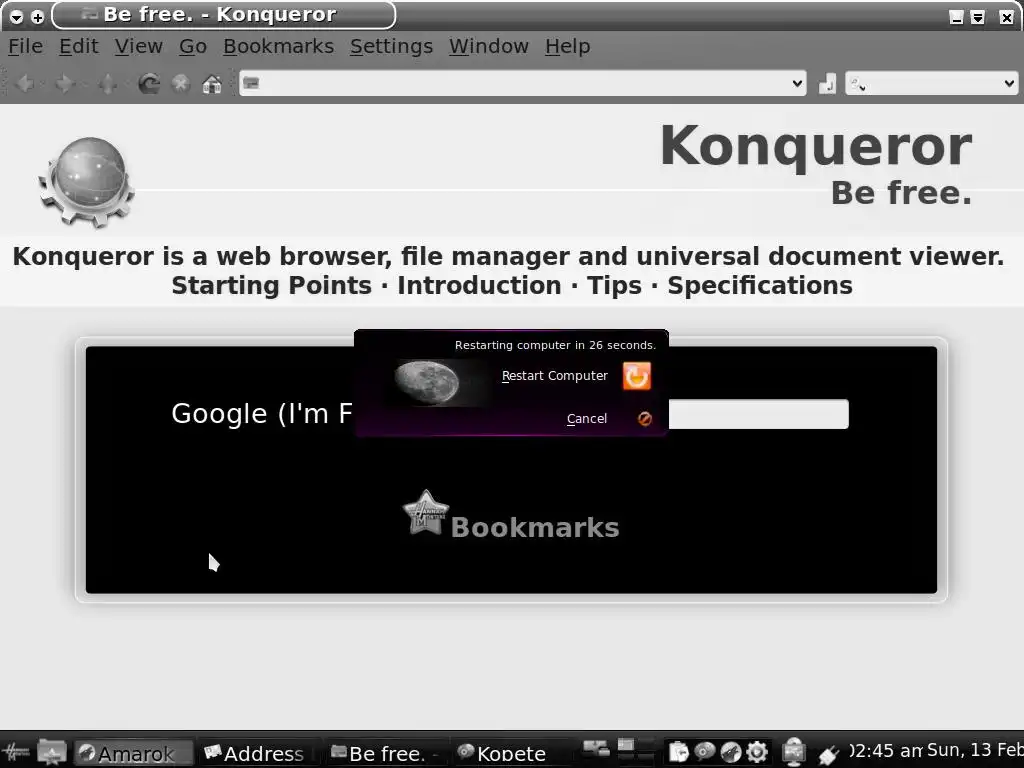The image size is (1024, 768).
Task: Expand the location bar dropdown arrow
Action: tap(797, 84)
